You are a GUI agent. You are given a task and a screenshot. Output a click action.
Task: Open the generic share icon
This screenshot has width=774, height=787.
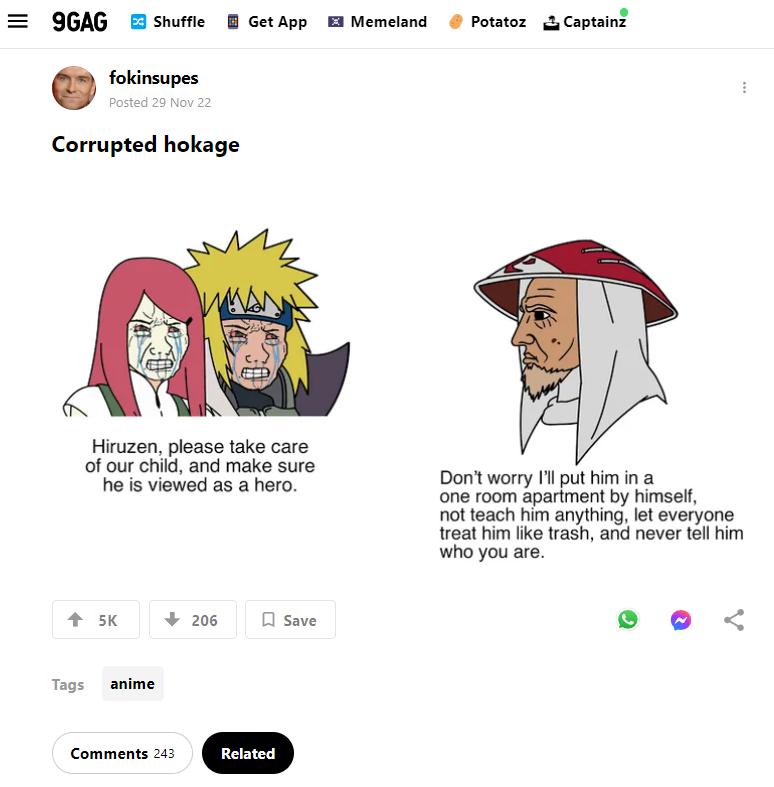734,620
